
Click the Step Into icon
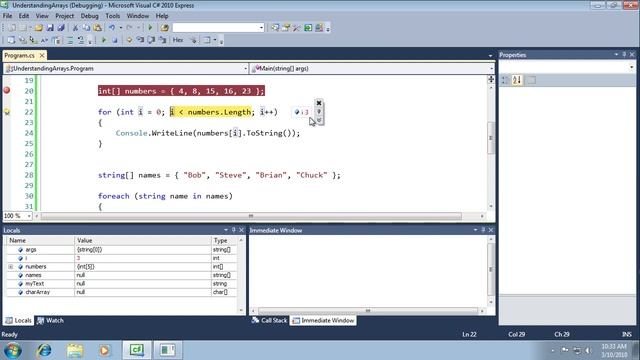[x=140, y=40]
